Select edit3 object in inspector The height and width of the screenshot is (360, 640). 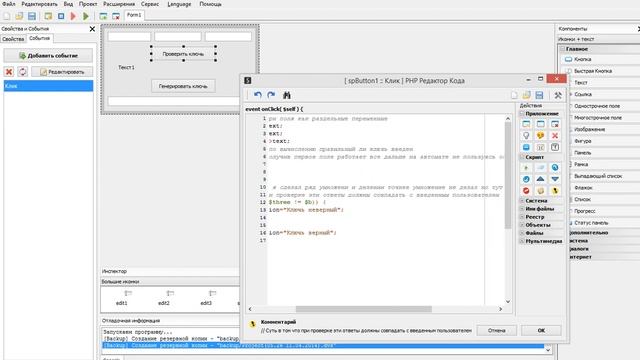pos(206,298)
